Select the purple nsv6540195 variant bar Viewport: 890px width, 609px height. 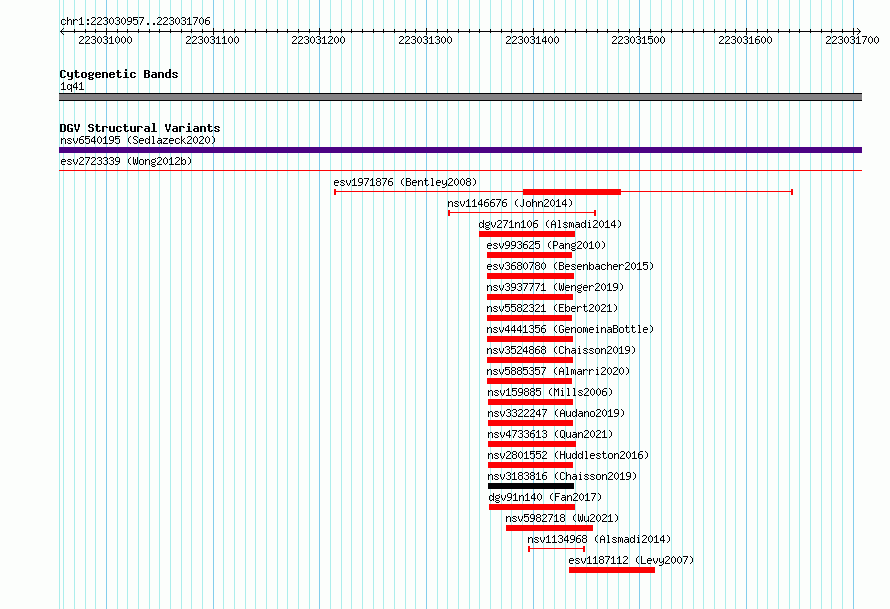tap(460, 150)
